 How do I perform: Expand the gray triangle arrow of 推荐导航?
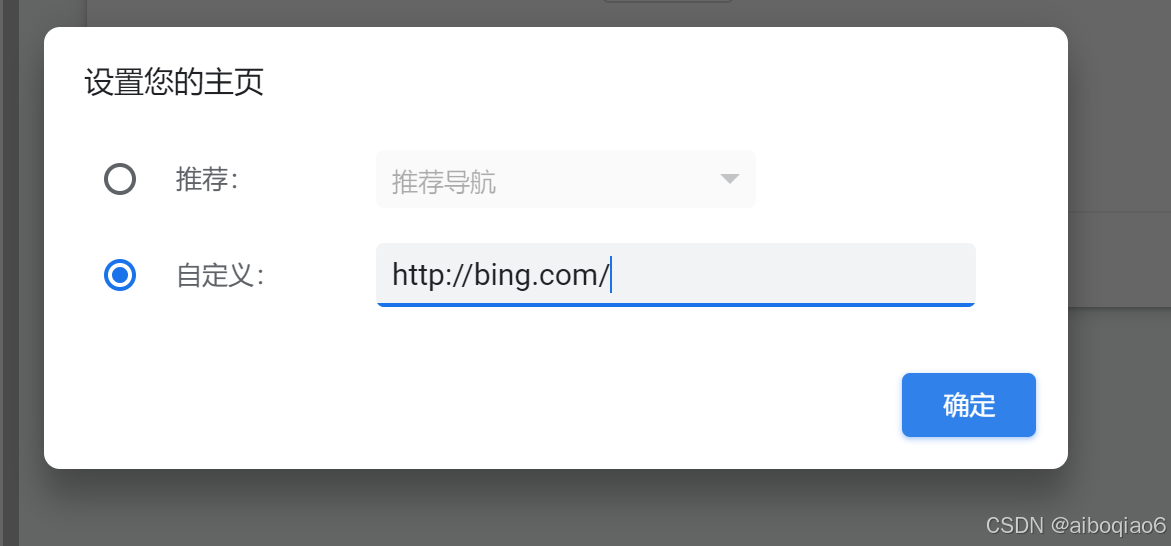[730, 179]
